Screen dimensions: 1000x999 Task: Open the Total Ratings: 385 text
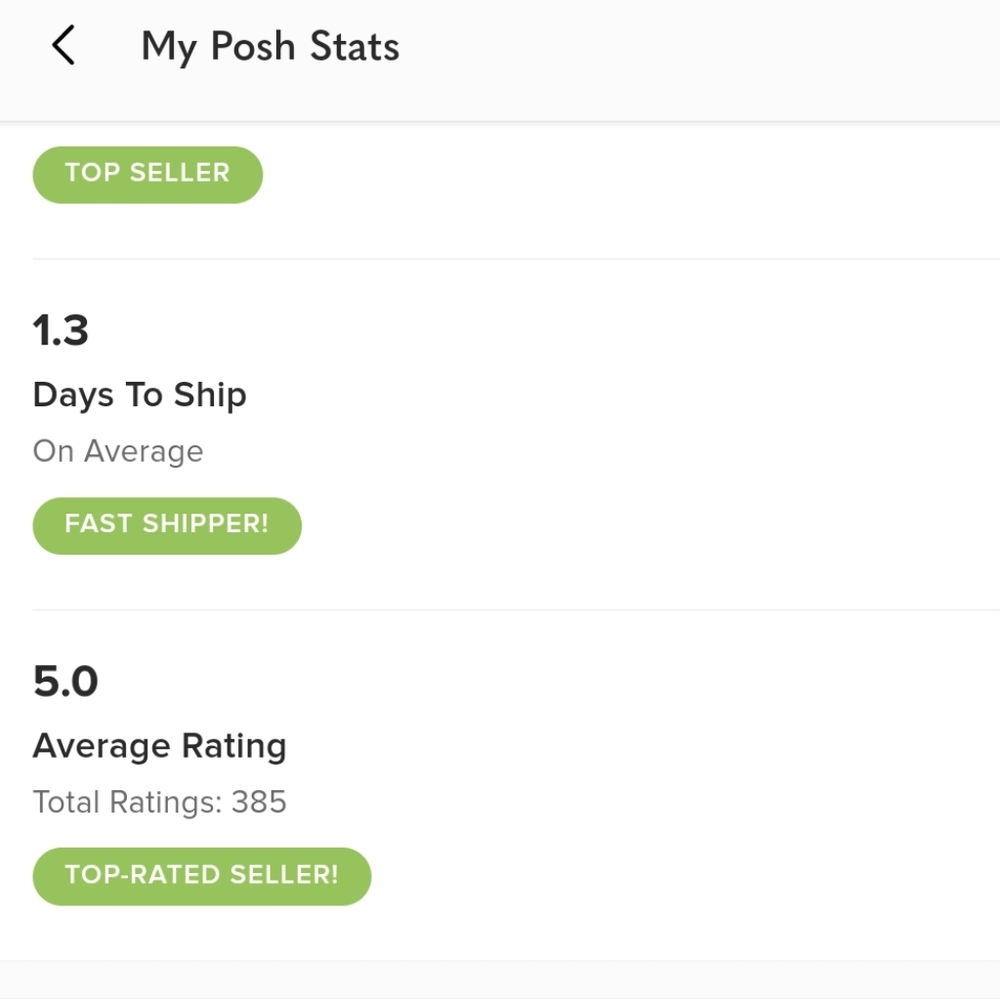pos(159,802)
